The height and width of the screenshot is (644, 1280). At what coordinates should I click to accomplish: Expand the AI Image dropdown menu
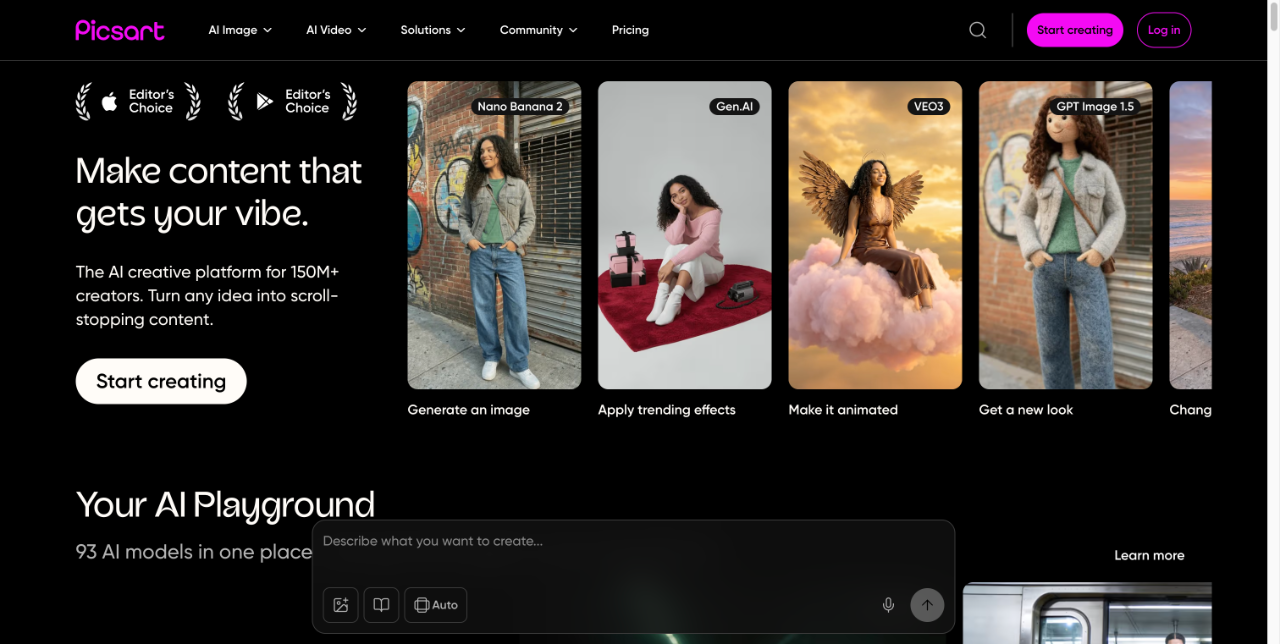tap(240, 30)
